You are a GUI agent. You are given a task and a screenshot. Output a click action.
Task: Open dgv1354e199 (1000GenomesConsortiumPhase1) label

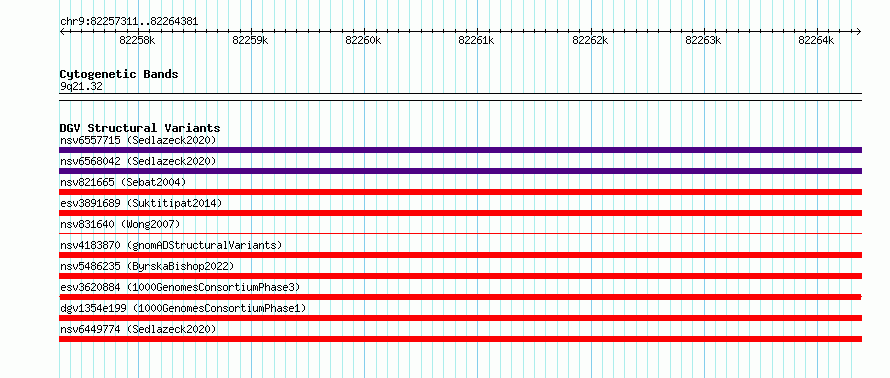183,308
